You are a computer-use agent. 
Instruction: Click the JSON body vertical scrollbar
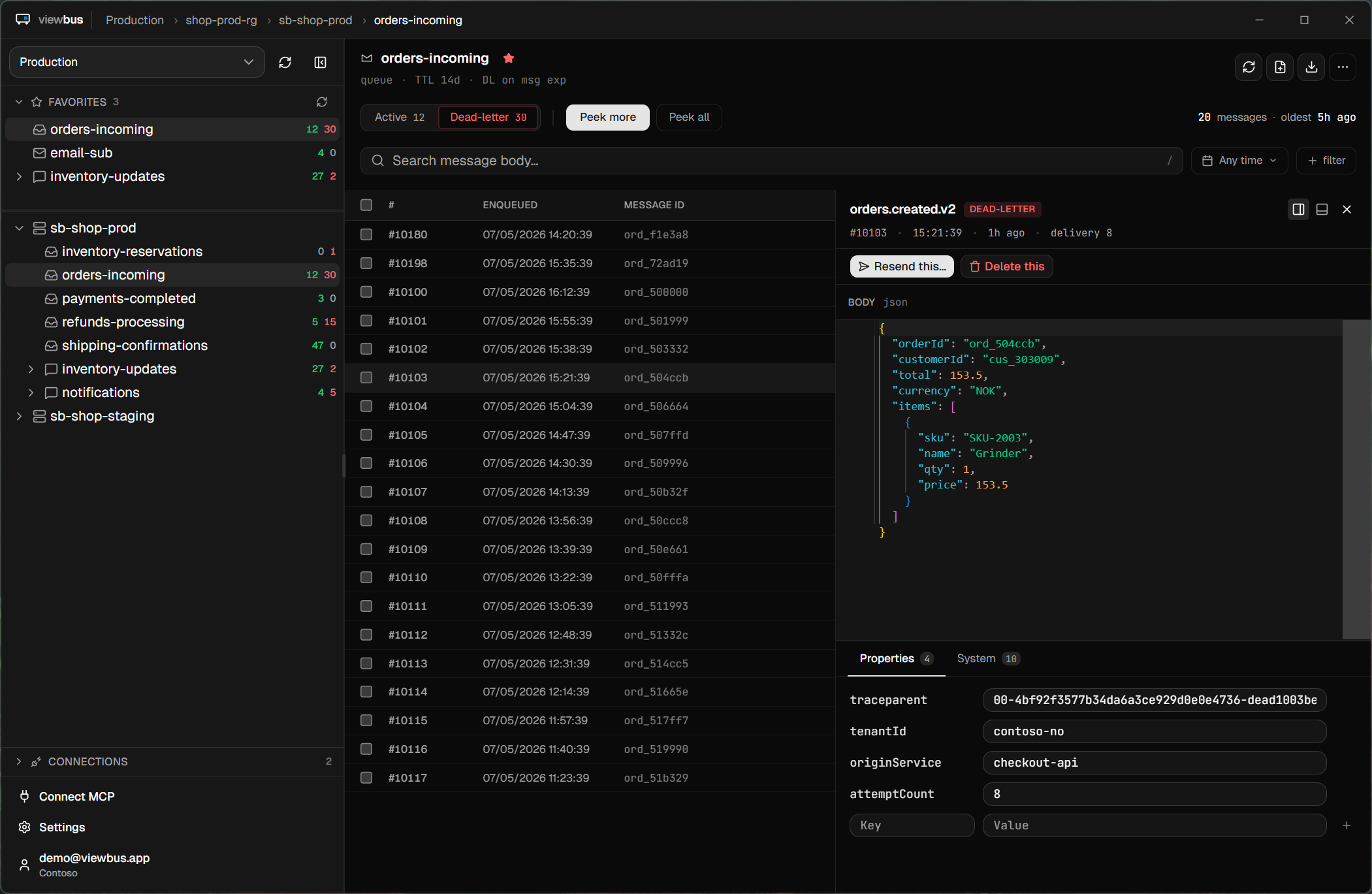click(x=1356, y=479)
